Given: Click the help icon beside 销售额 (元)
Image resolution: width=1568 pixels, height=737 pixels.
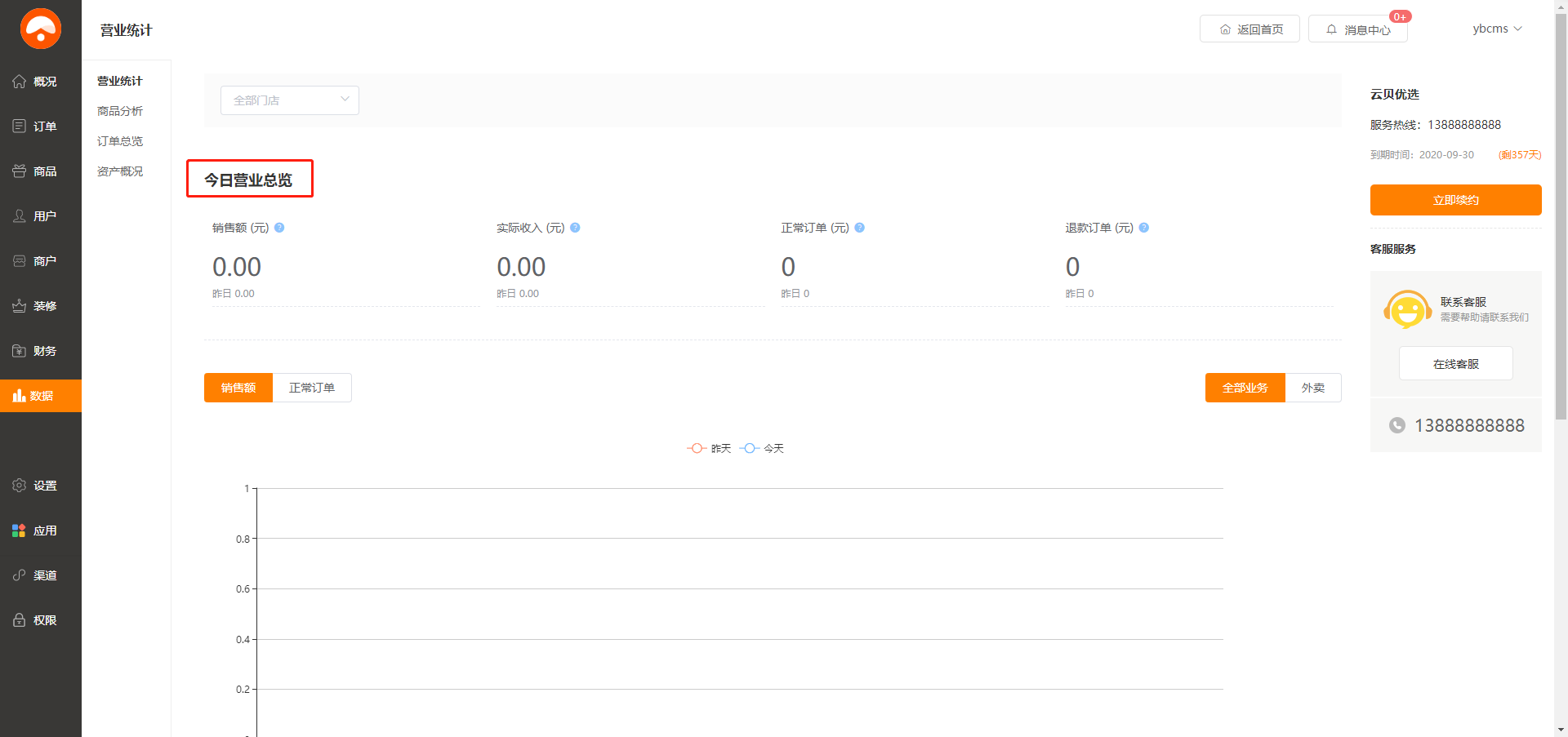Looking at the screenshot, I should (x=279, y=228).
